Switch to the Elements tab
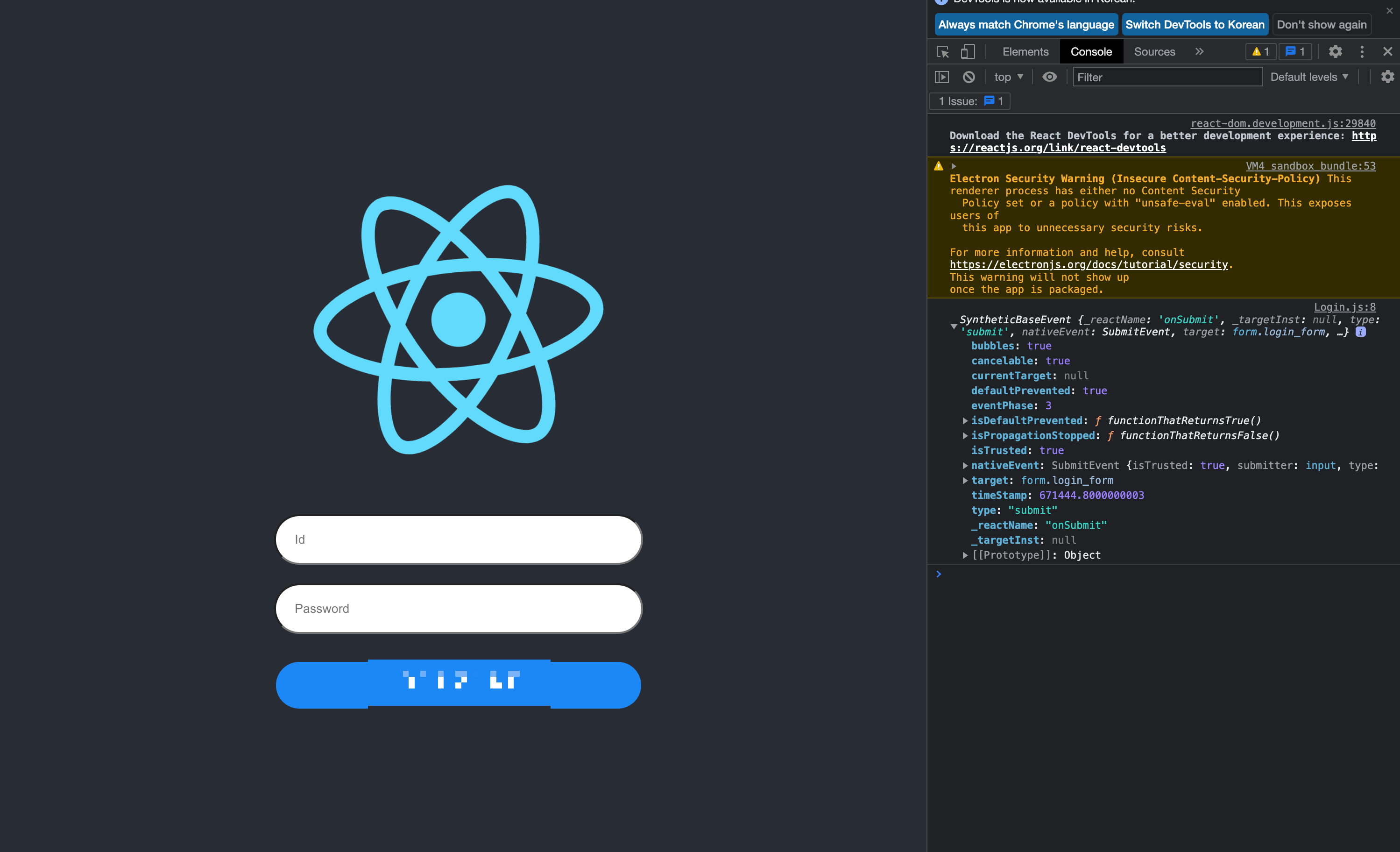Image resolution: width=1400 pixels, height=852 pixels. coord(1025,52)
